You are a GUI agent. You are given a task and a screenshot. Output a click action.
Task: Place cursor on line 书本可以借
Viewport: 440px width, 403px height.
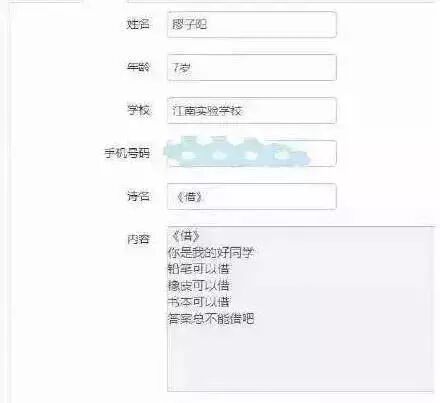pyautogui.click(x=199, y=302)
